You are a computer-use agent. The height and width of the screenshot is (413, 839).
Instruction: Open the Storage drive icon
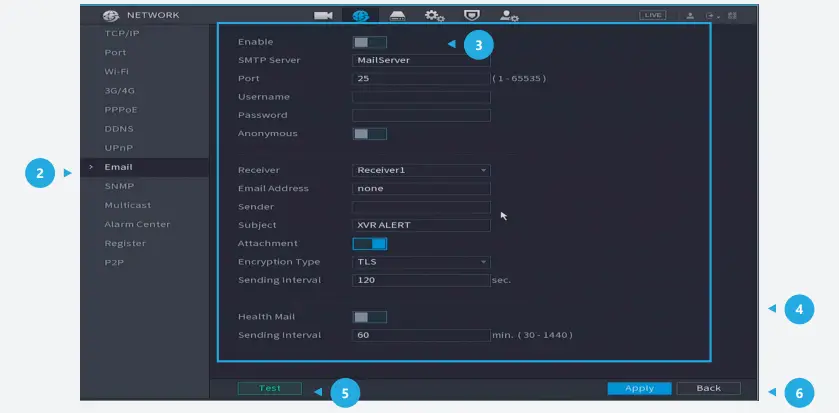[x=397, y=16]
